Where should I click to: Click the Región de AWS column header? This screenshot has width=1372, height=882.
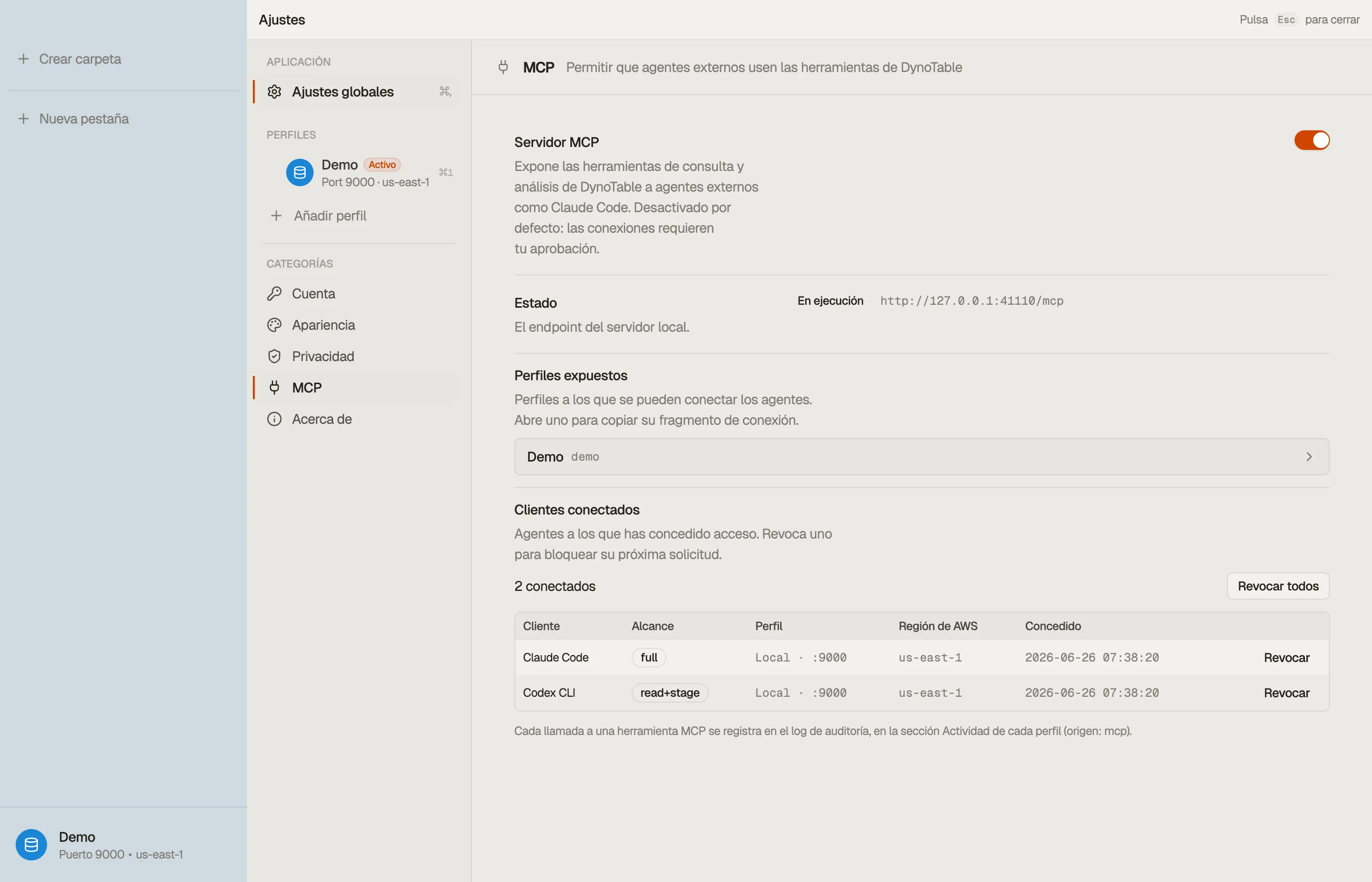(937, 627)
